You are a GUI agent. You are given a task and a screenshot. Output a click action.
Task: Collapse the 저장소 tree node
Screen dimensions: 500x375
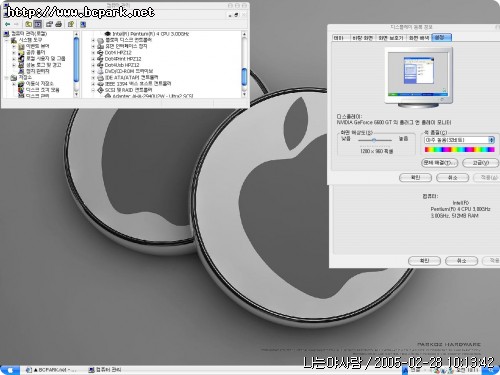7,78
